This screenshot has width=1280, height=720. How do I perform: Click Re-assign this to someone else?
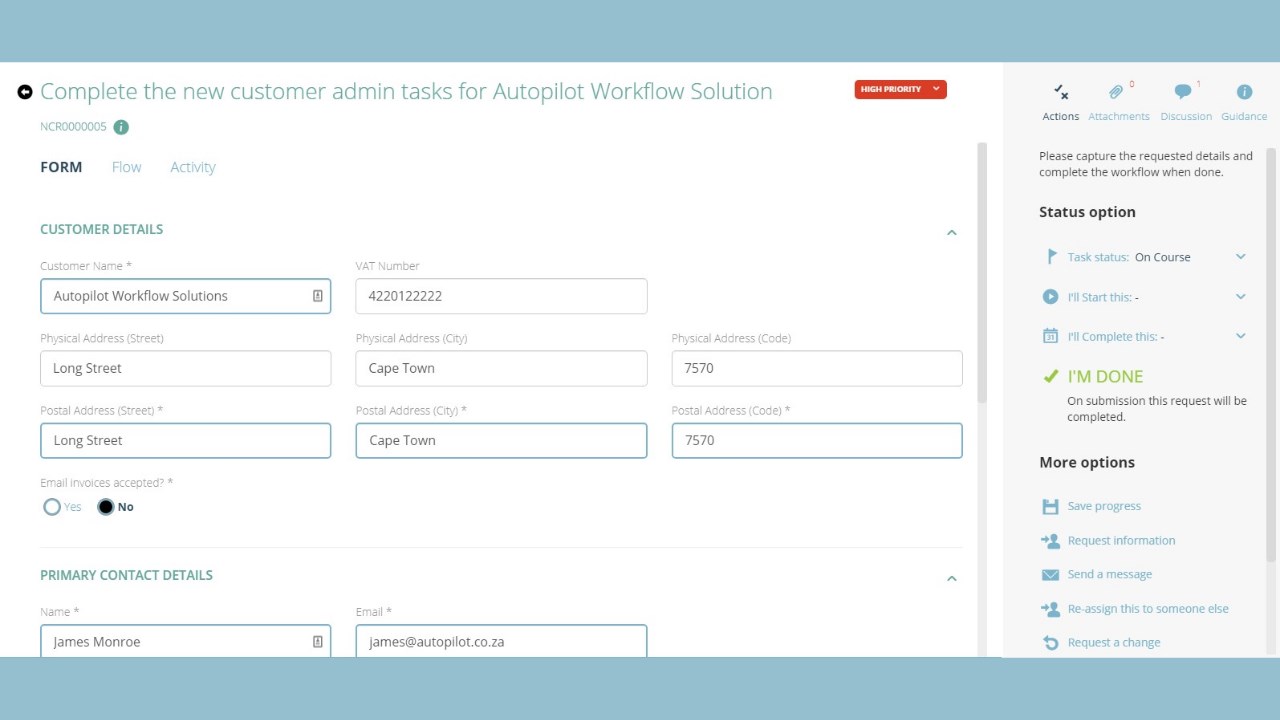[x=1148, y=609]
